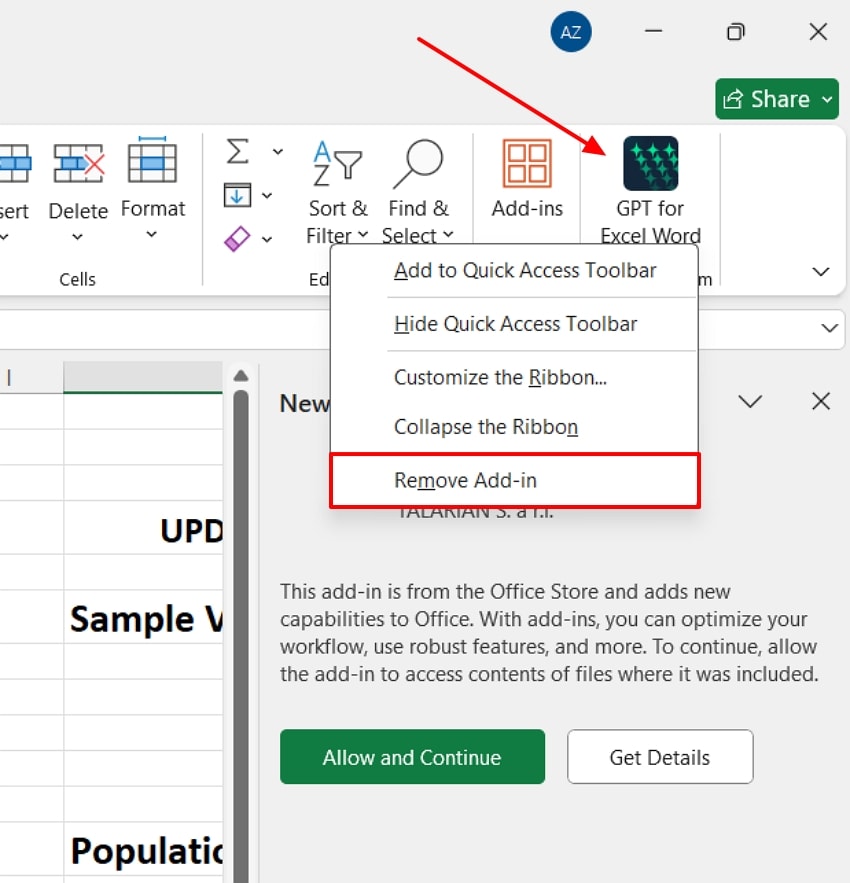Select Remove Add-in from the menu
The image size is (850, 883).
tap(465, 480)
